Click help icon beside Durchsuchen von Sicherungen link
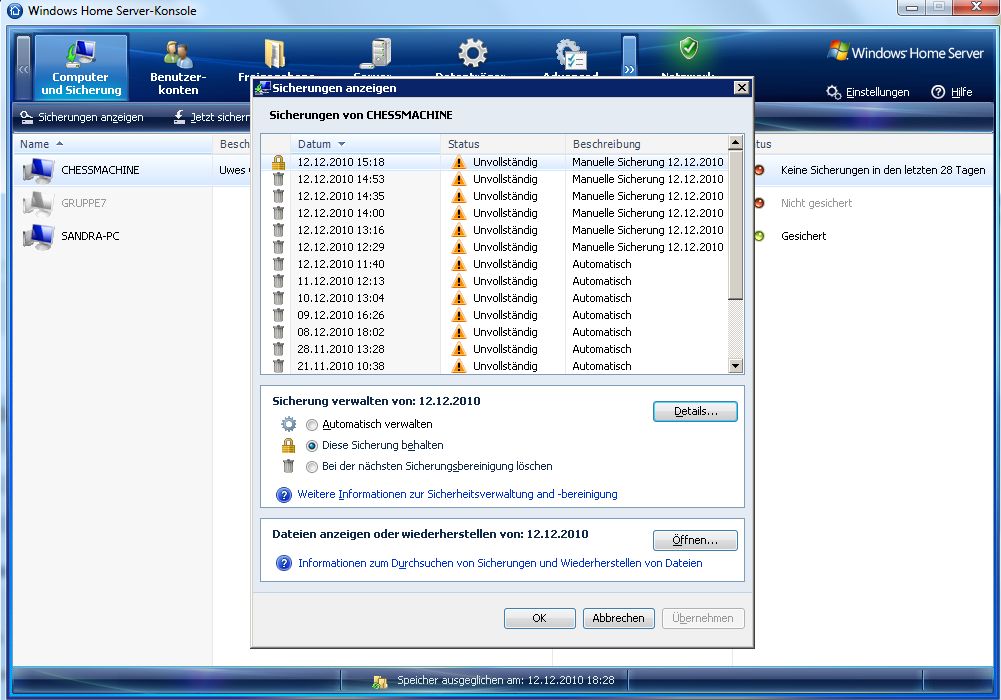 click(283, 563)
